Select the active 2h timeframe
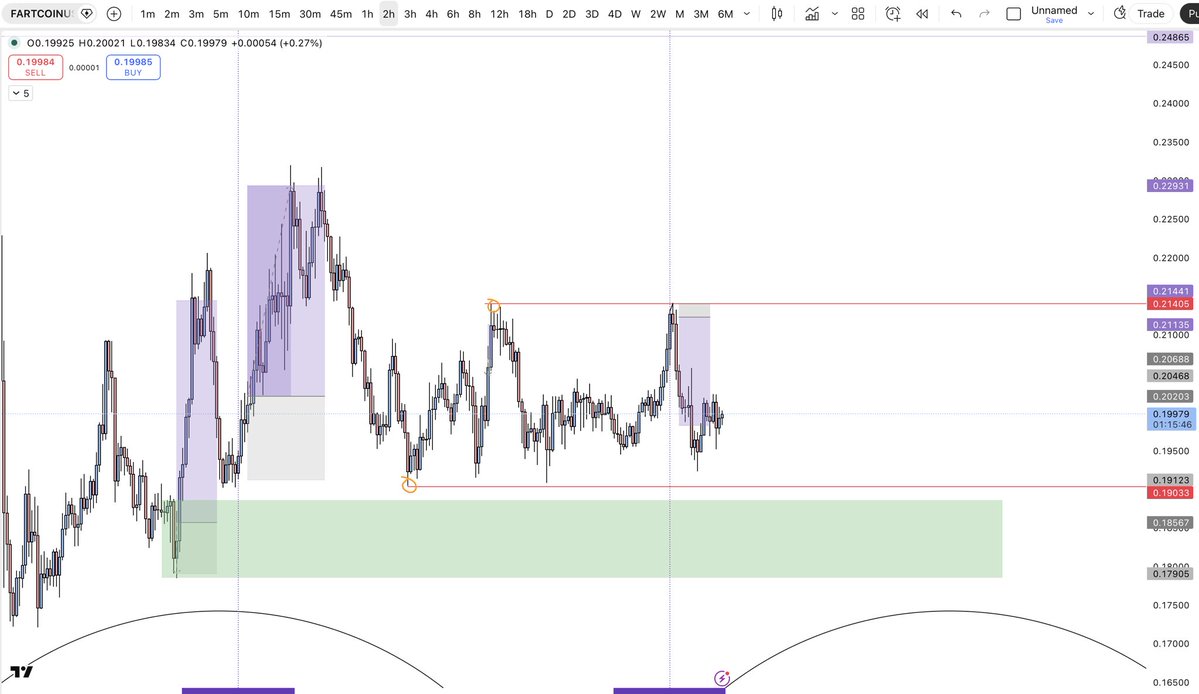1199x694 pixels. coord(388,14)
